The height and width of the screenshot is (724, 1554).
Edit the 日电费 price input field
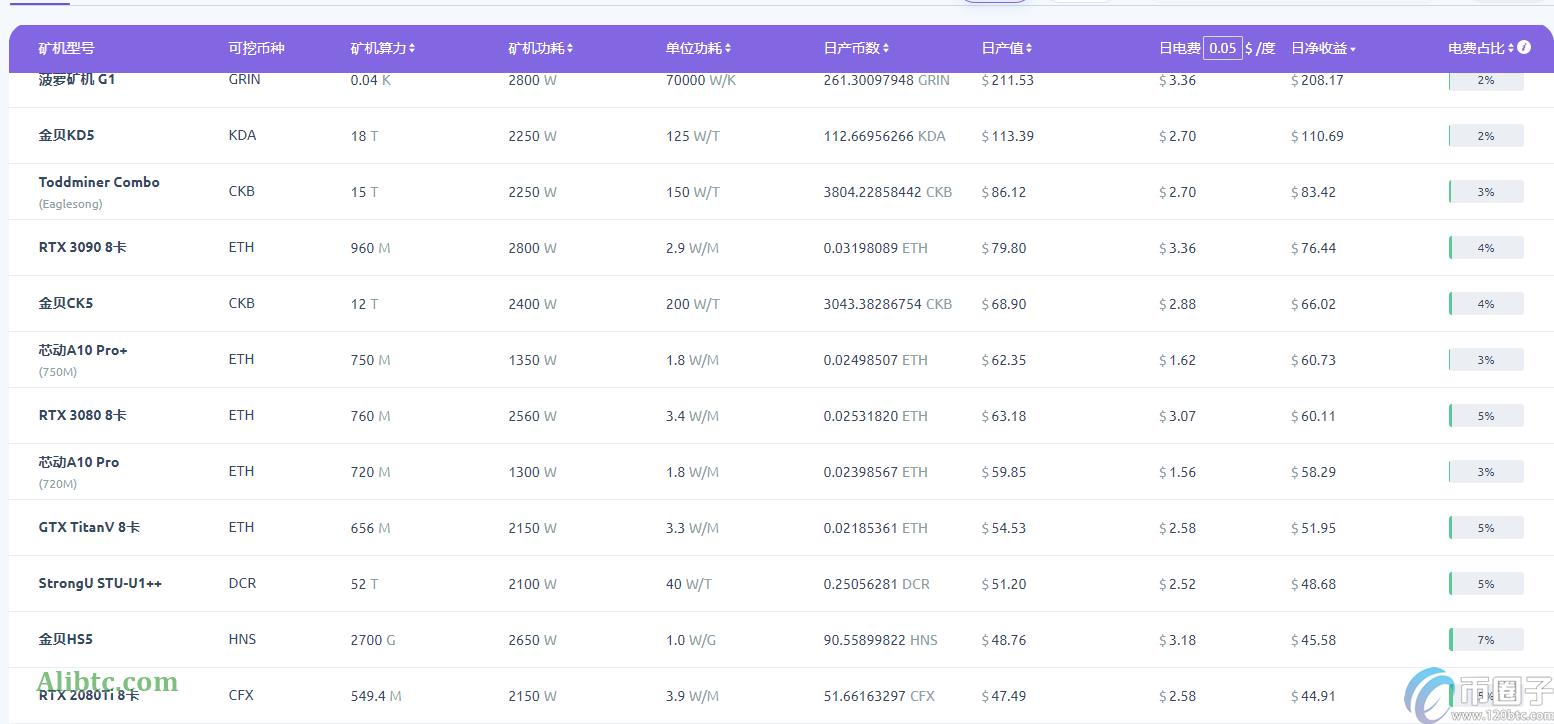click(x=1222, y=48)
